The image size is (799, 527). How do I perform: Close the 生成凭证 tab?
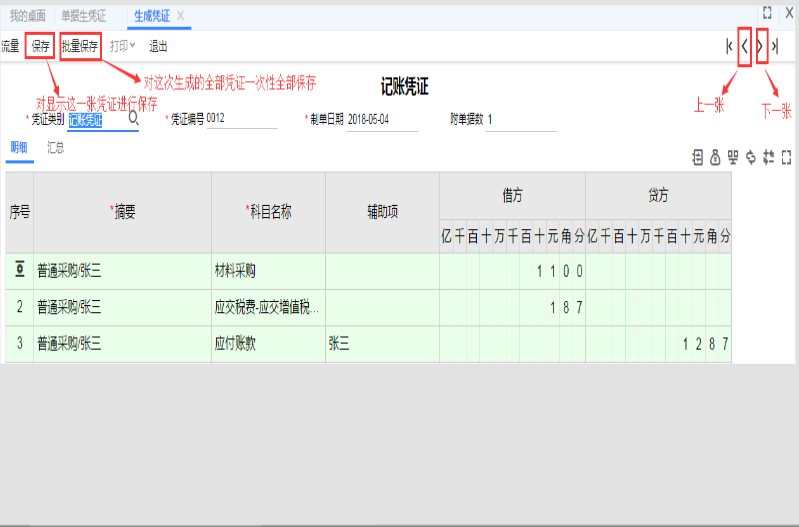(x=180, y=15)
